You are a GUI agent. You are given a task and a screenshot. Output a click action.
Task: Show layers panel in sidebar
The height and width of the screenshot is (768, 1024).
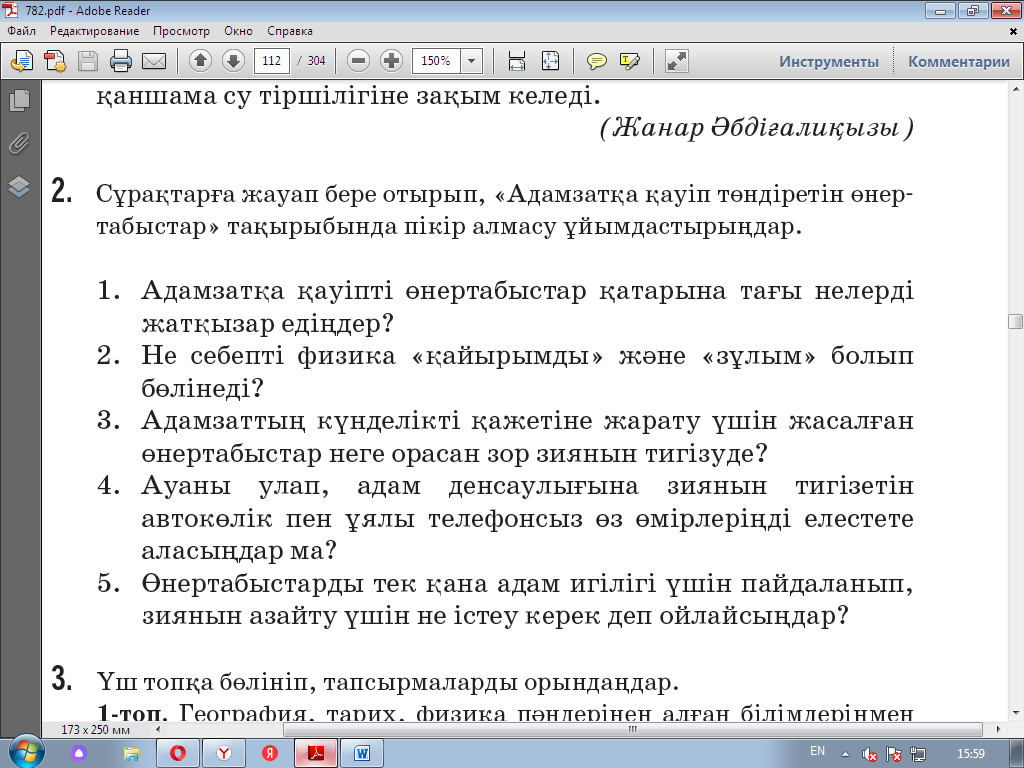(20, 187)
